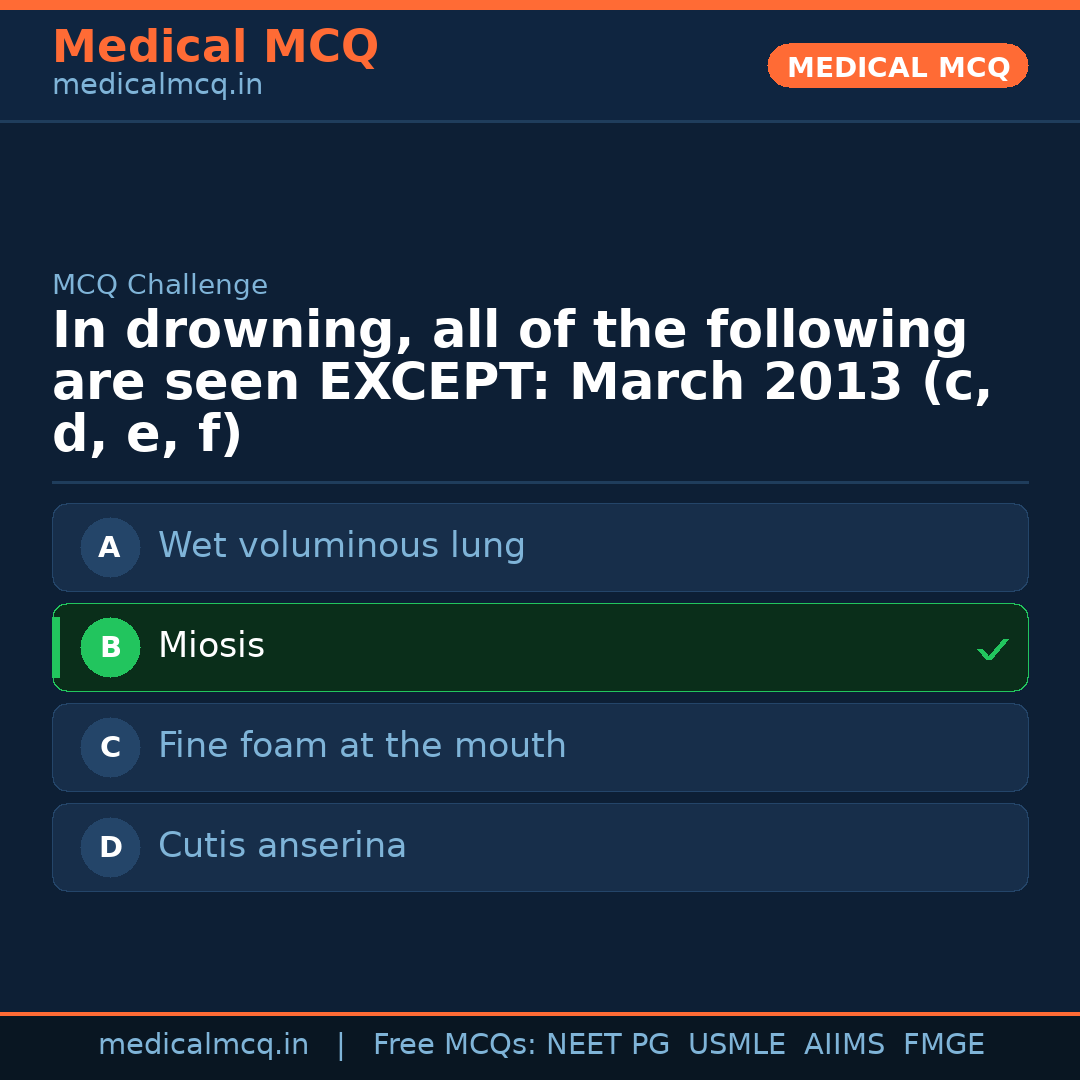This screenshot has height=1080, width=1080.
Task: Visit the medicalmcq.in footer link
Action: pyautogui.click(x=204, y=1043)
